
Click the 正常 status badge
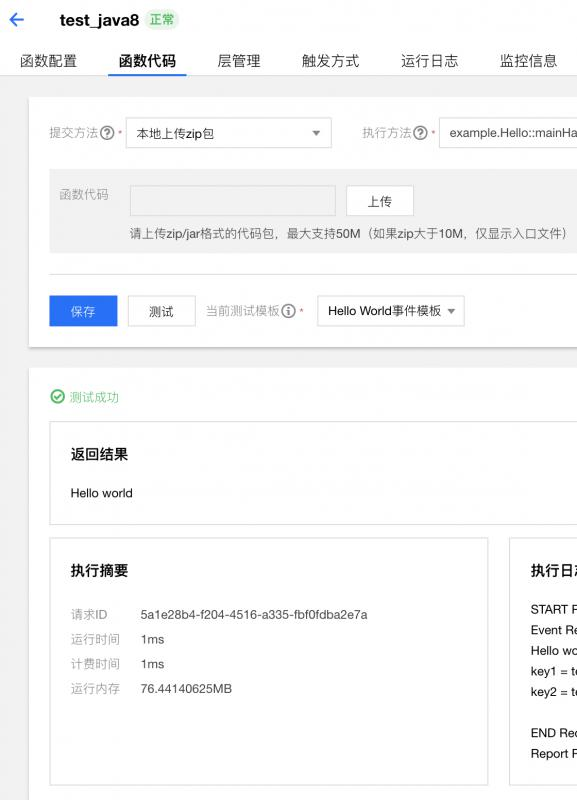pyautogui.click(x=162, y=20)
